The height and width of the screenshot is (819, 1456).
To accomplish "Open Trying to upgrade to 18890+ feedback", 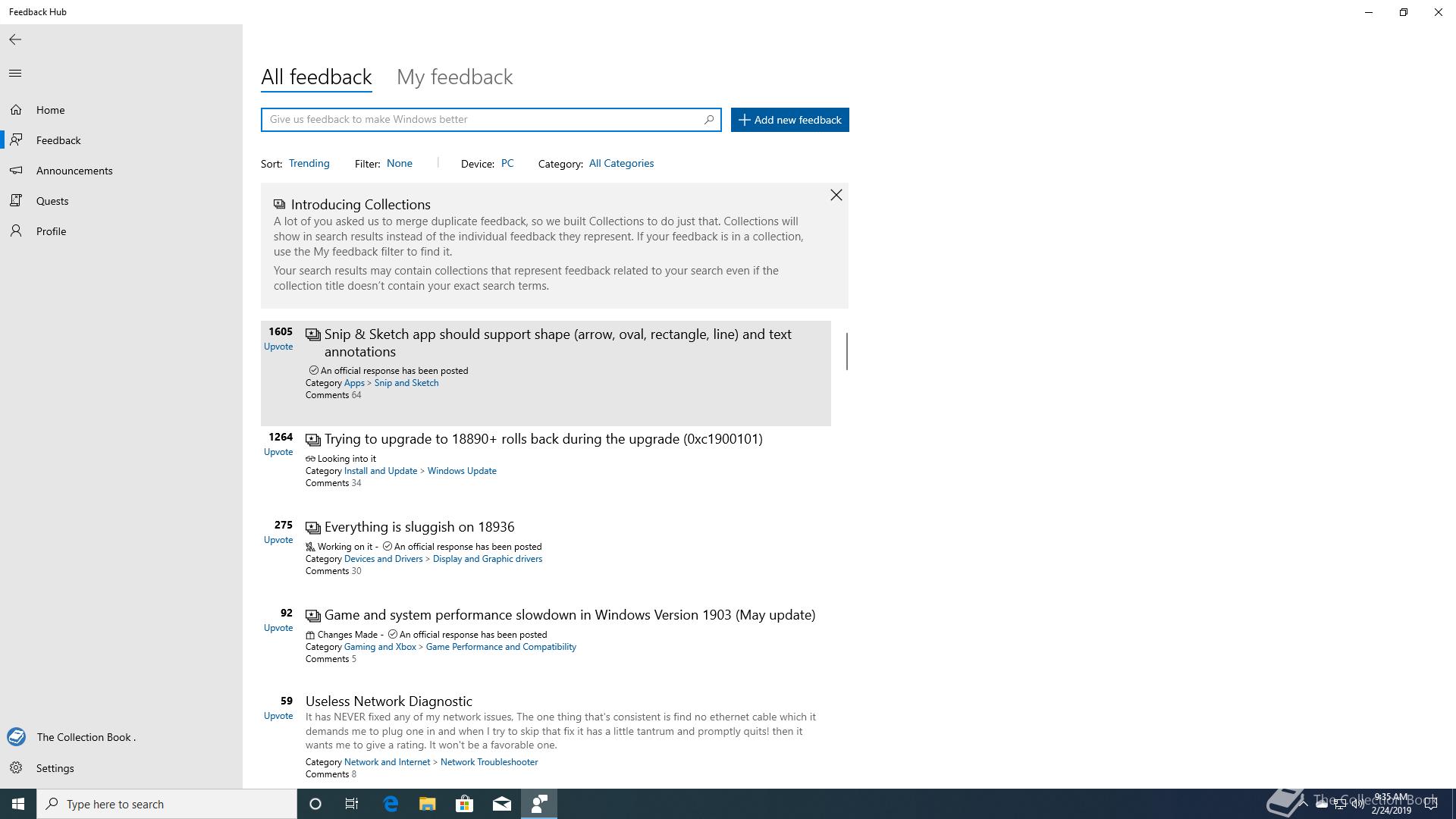I will coord(544,439).
